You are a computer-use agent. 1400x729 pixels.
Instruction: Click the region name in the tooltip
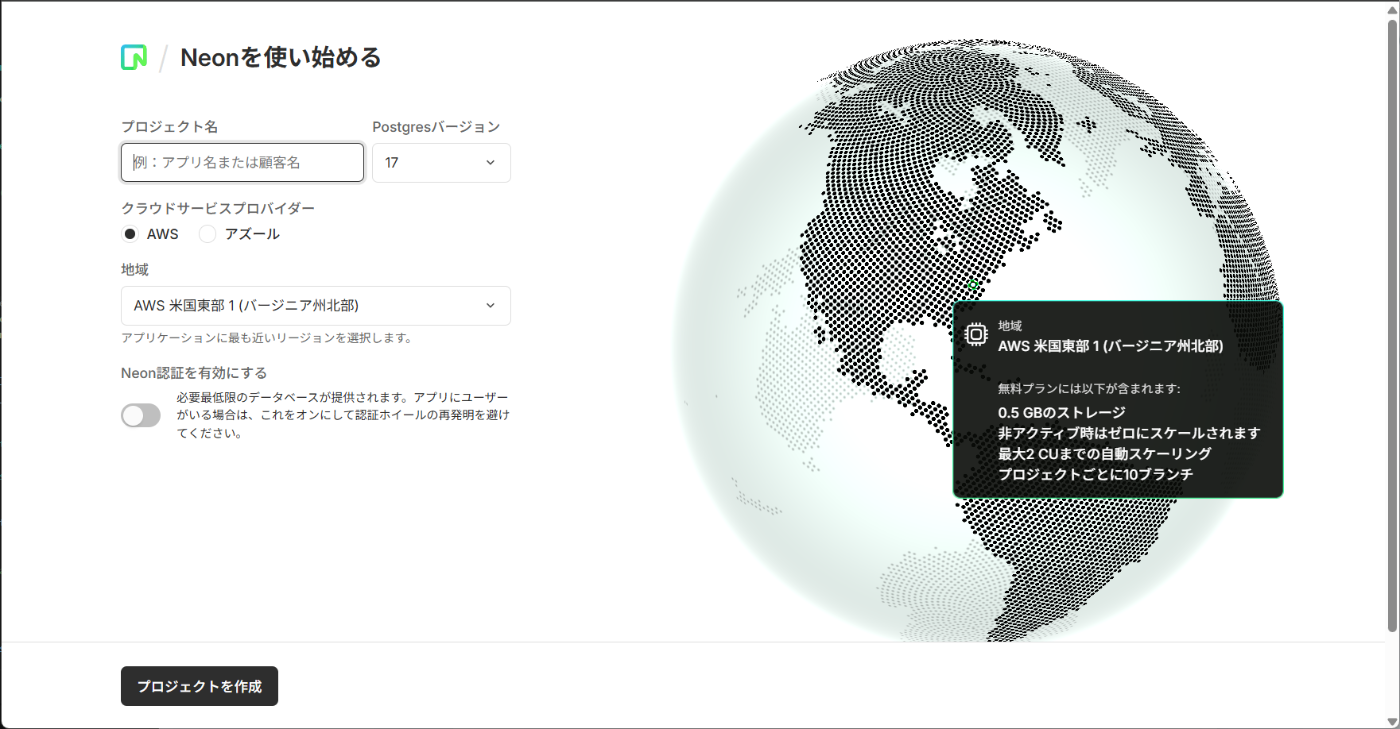coord(1111,346)
